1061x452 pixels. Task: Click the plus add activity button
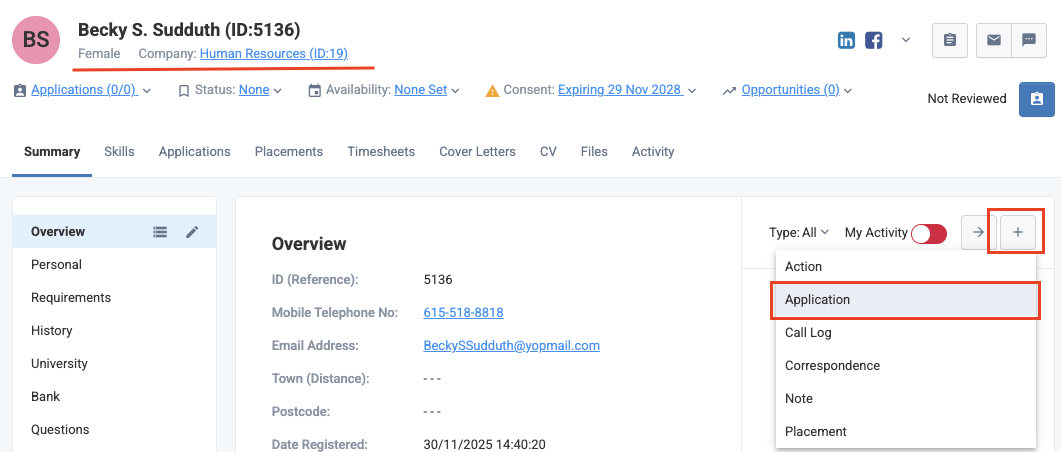point(1018,233)
